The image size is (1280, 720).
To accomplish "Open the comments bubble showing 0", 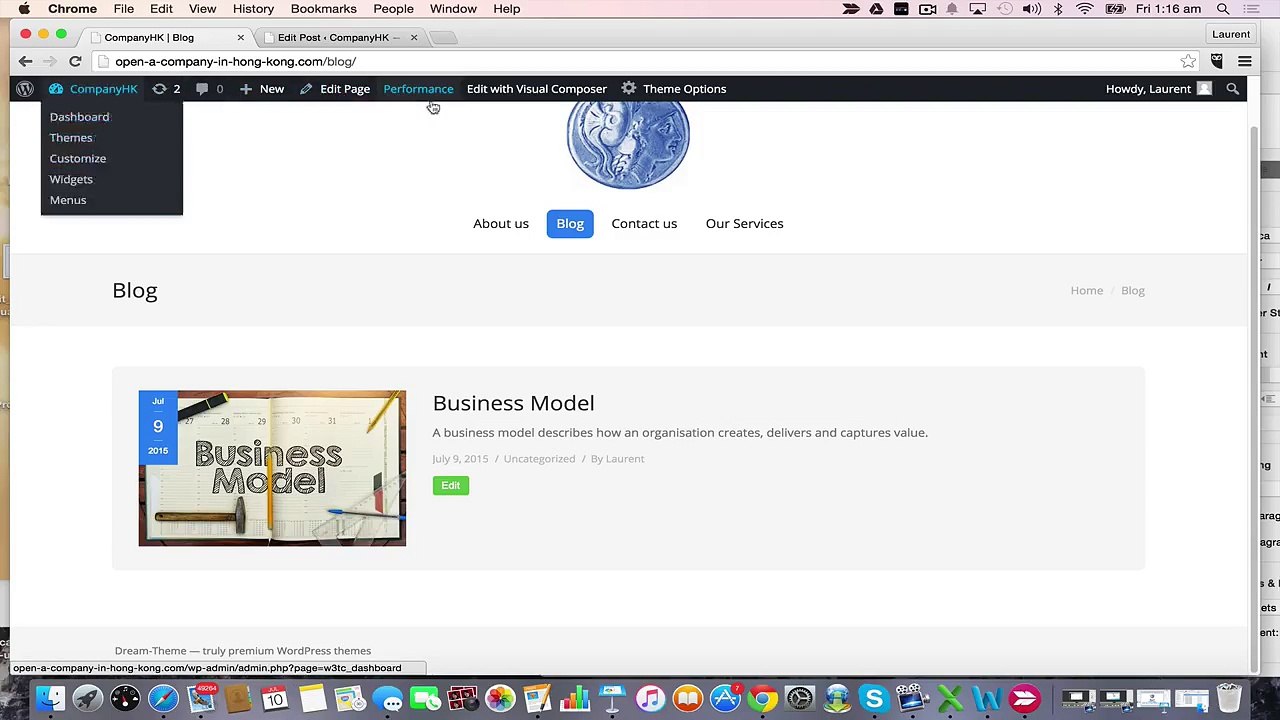I will (209, 89).
